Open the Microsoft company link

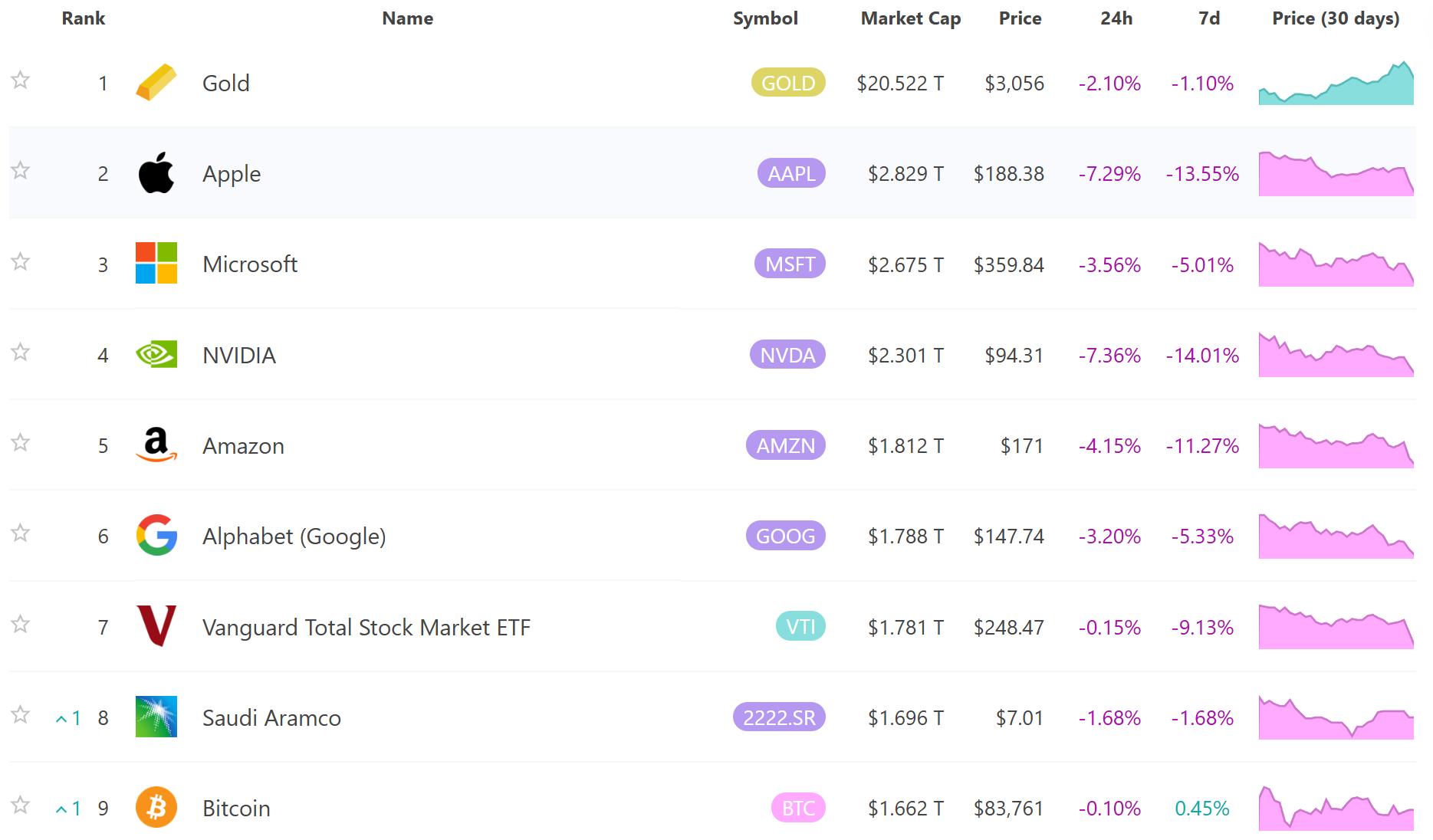(x=250, y=264)
